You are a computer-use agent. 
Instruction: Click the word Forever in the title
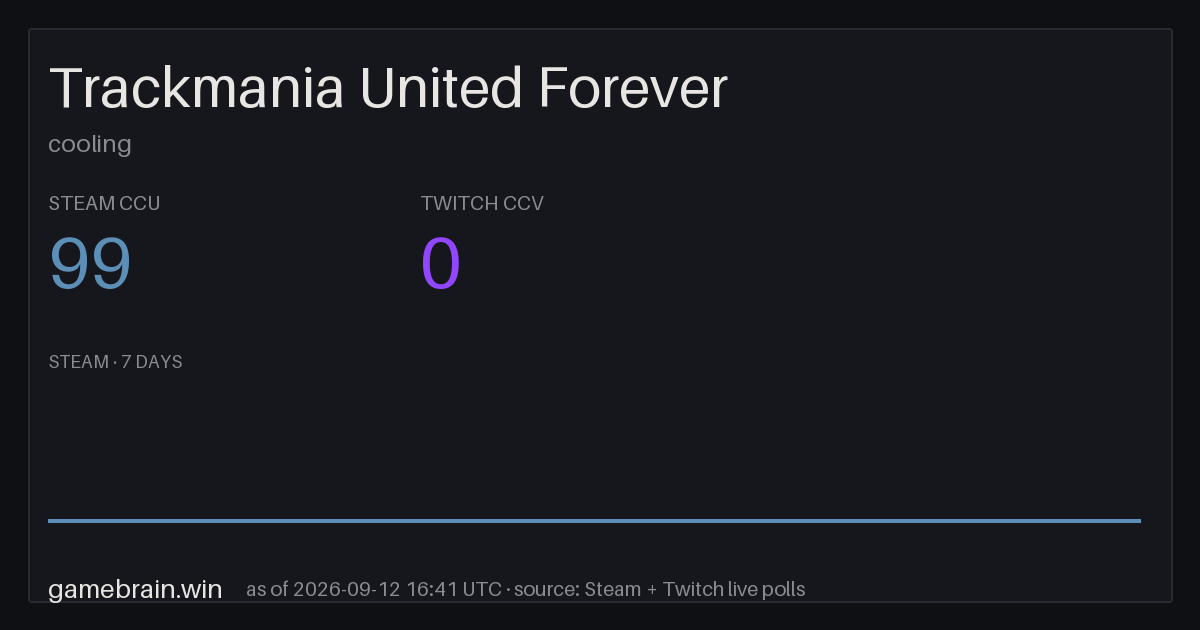pos(633,88)
